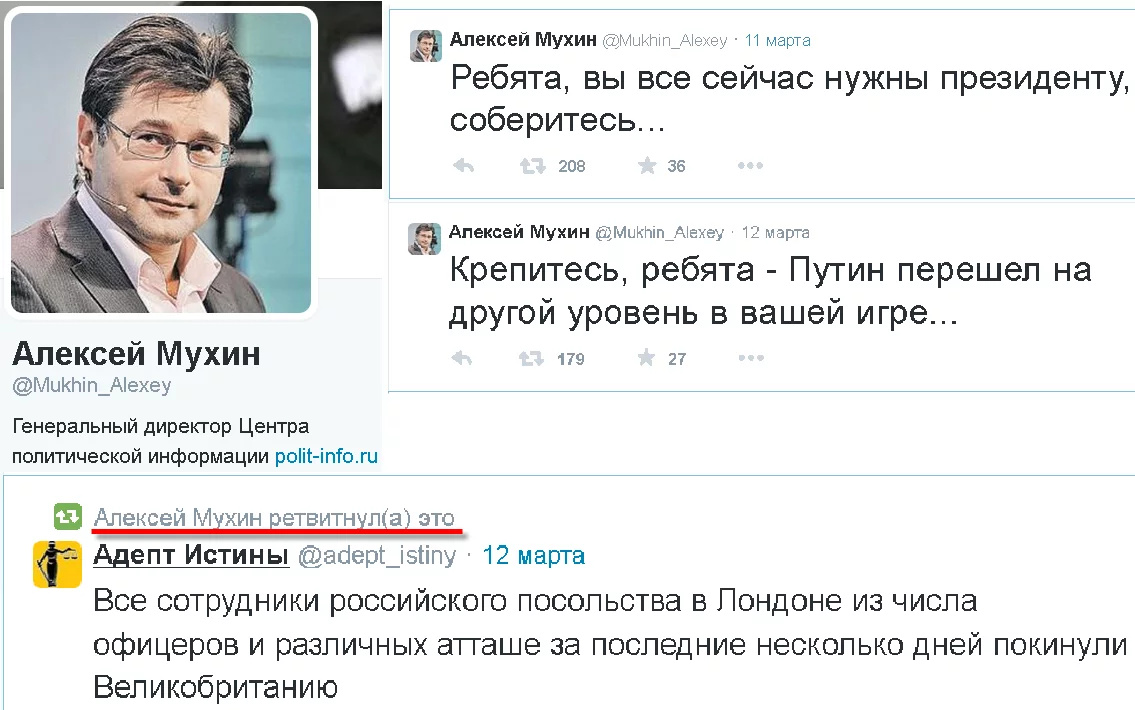
Task: Click Алексей Мухин ретвитнул(а) это link
Action: (x=274, y=517)
